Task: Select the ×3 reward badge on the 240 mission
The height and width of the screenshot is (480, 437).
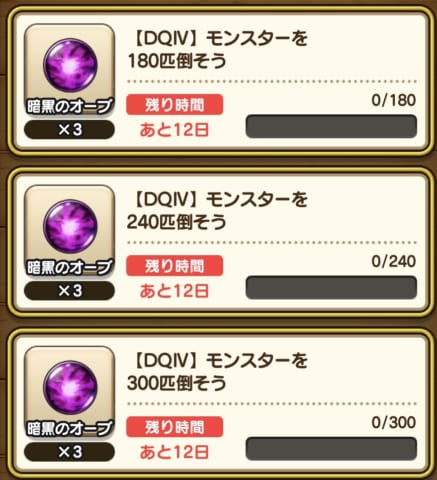Action: pos(69,291)
